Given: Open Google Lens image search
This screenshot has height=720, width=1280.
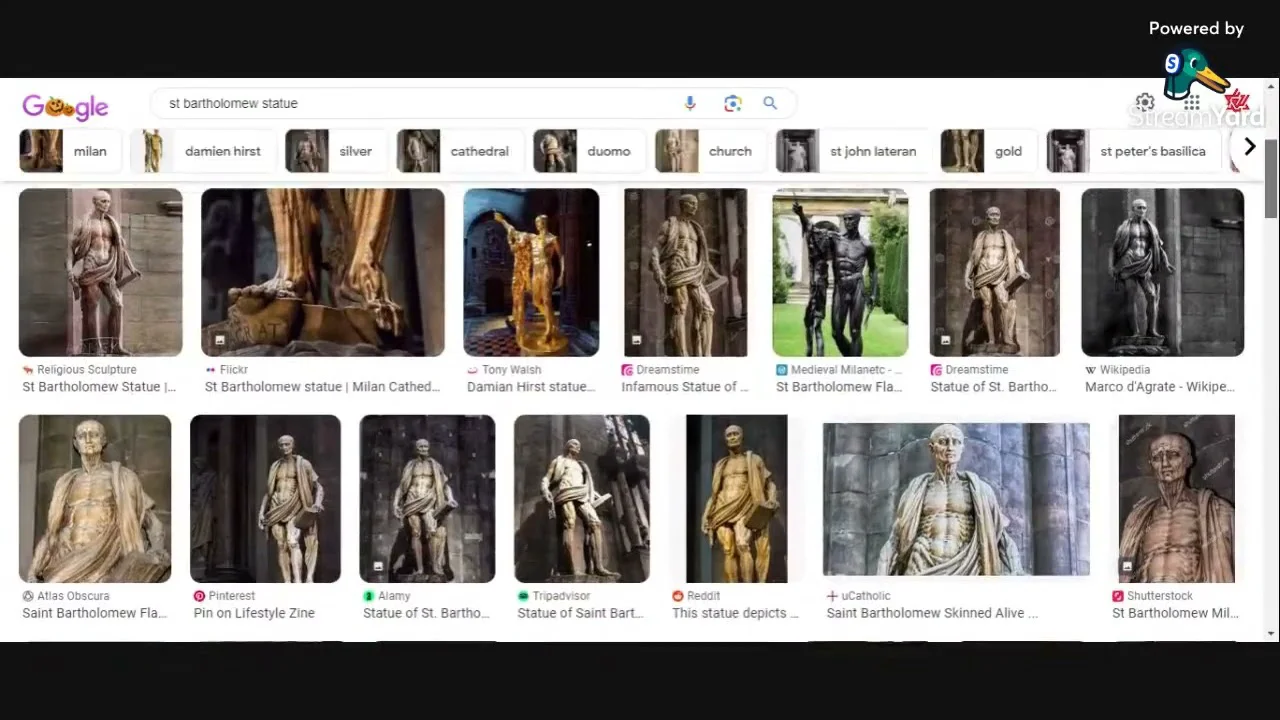Looking at the screenshot, I should (733, 103).
